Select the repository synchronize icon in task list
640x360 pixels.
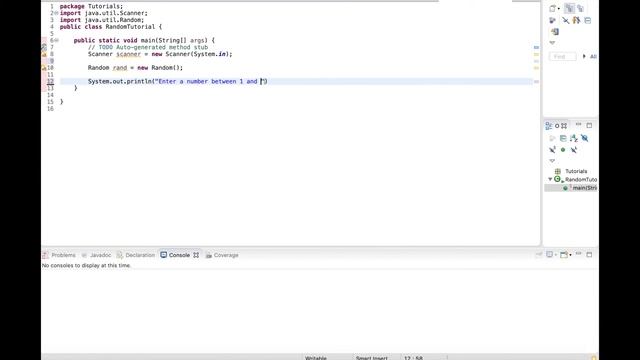pos(553,20)
